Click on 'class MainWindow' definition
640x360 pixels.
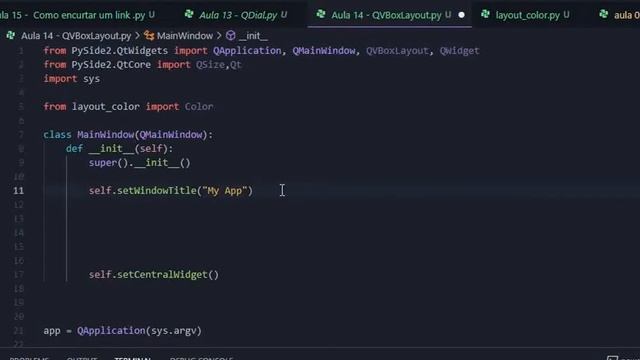[x=128, y=135]
